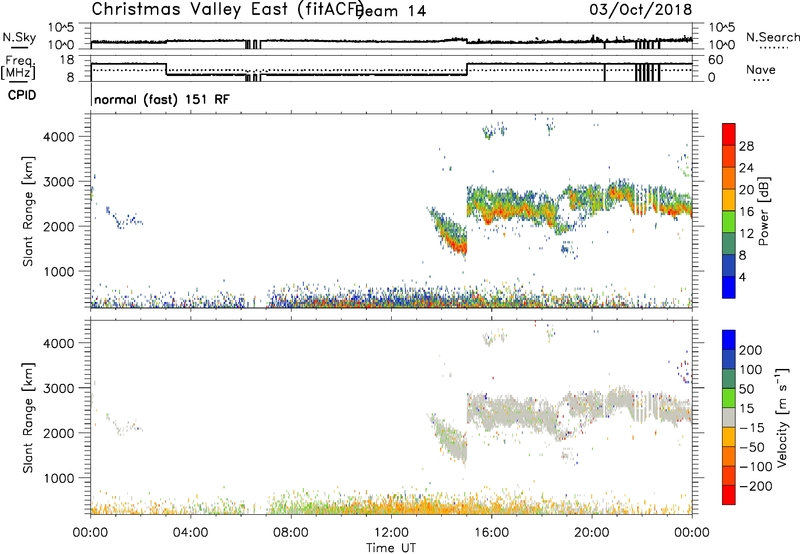Click the Power [dB] colorbar title
The width and height of the screenshot is (800, 554).
tap(763, 211)
